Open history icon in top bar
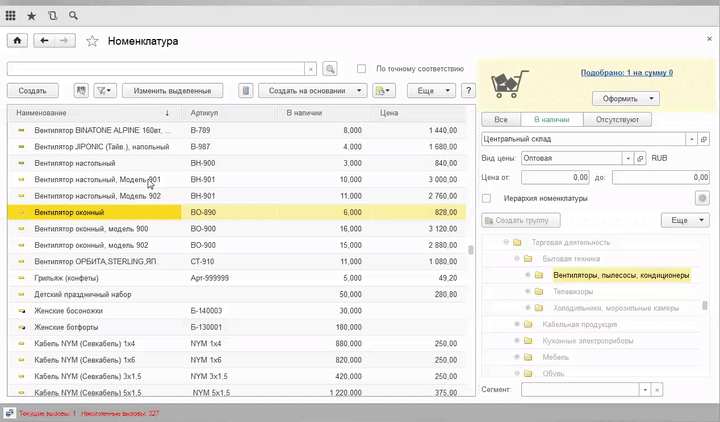This screenshot has width=720, height=422. [52, 16]
